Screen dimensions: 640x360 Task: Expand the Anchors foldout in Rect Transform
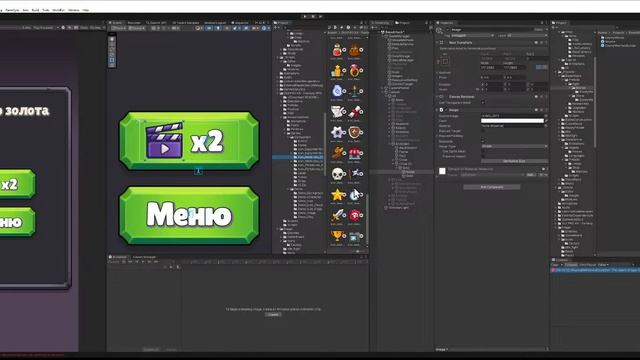click(438, 73)
